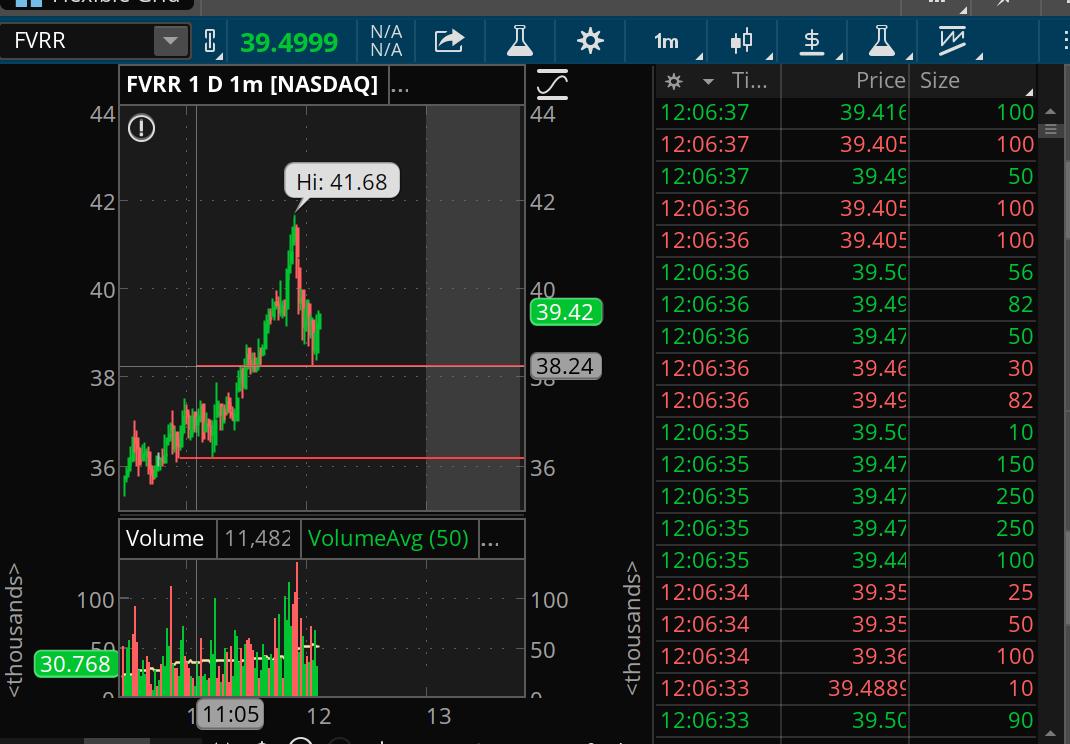Open the FVRR symbol dropdown arrow
This screenshot has height=744, width=1070.
(x=171, y=41)
